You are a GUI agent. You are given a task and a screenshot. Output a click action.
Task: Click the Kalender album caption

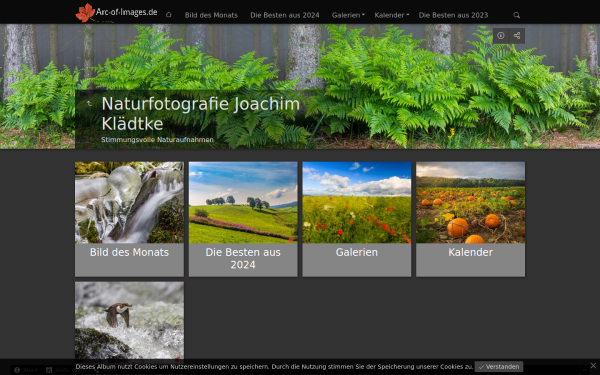pyautogui.click(x=471, y=252)
